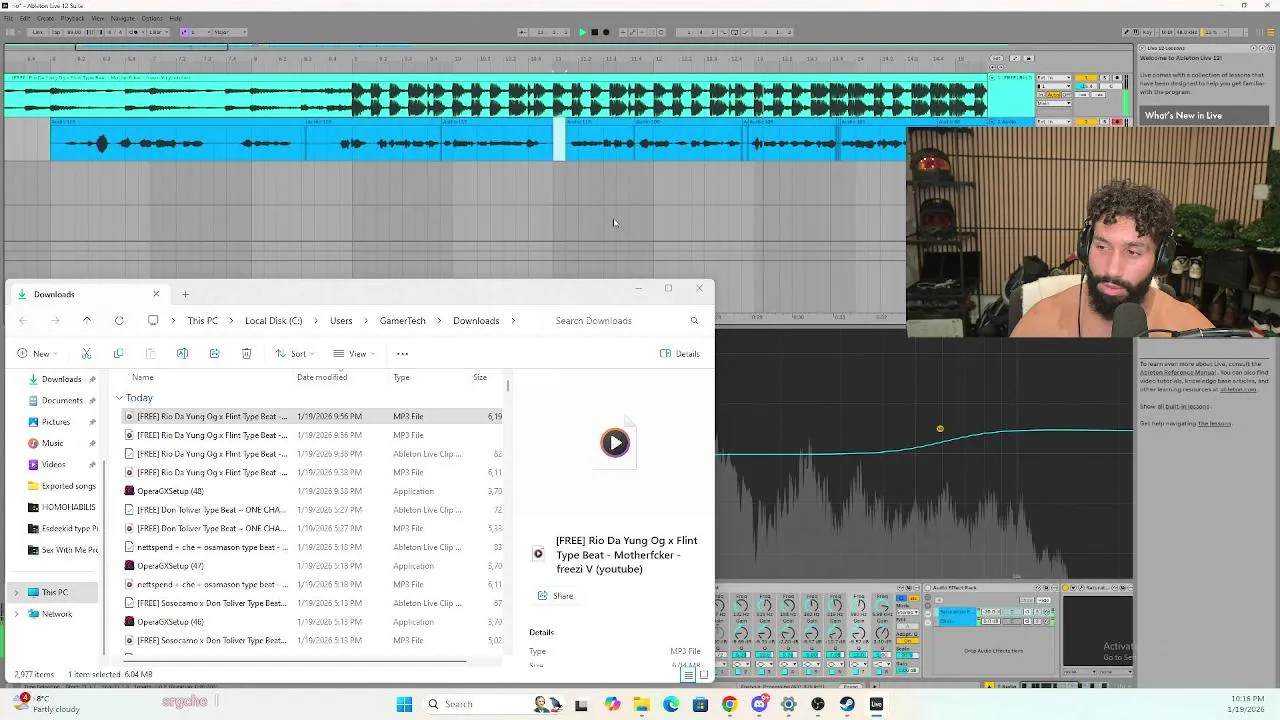Open Discord from the taskbar
The width and height of the screenshot is (1280, 720).
[759, 704]
